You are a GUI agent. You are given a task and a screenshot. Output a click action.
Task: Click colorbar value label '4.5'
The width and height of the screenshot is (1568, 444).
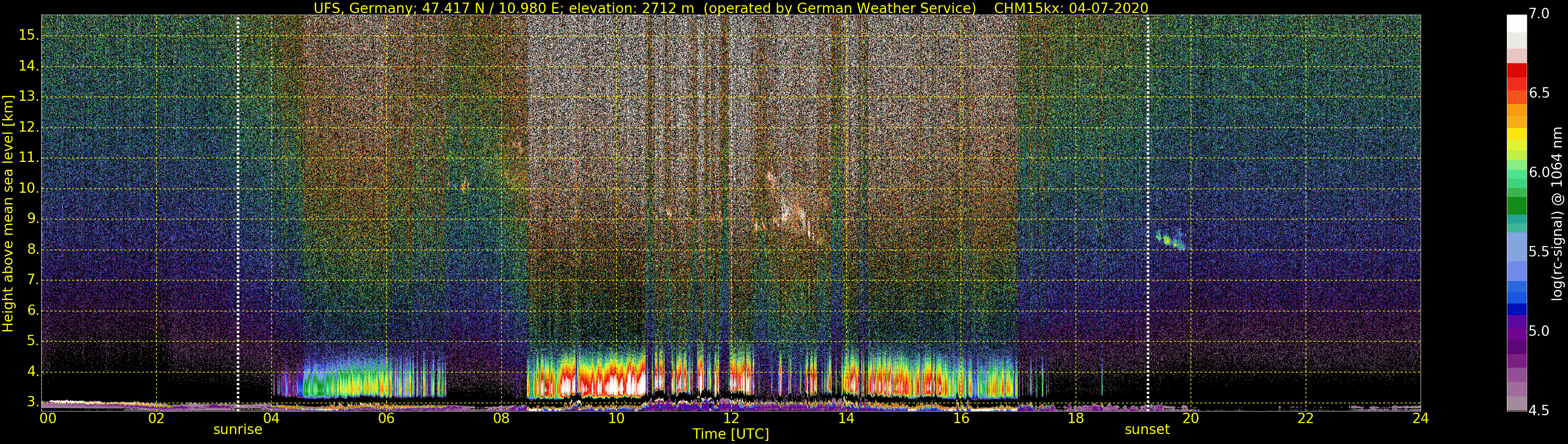pos(1539,411)
